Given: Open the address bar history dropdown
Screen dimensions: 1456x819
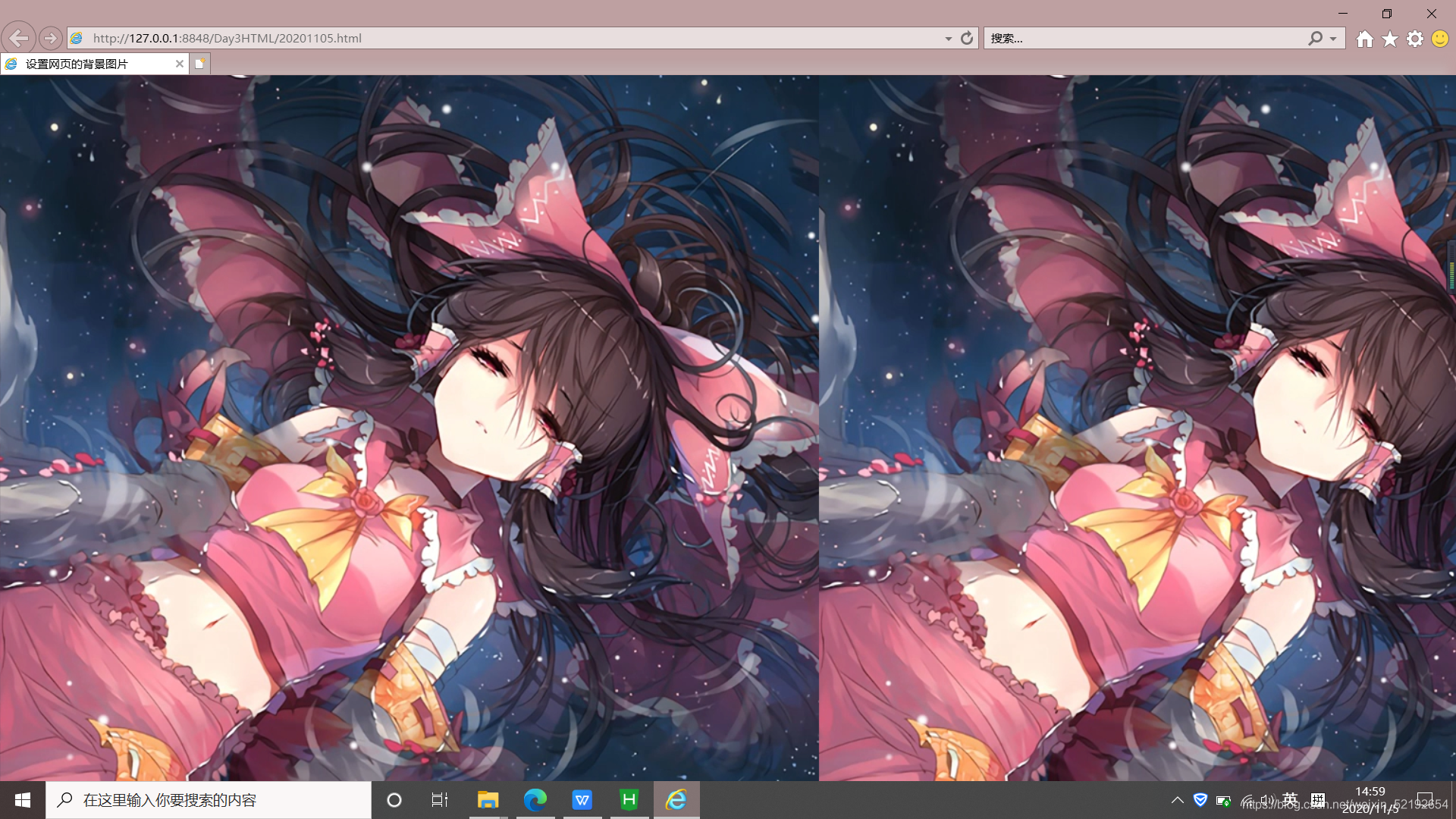Looking at the screenshot, I should 948,39.
